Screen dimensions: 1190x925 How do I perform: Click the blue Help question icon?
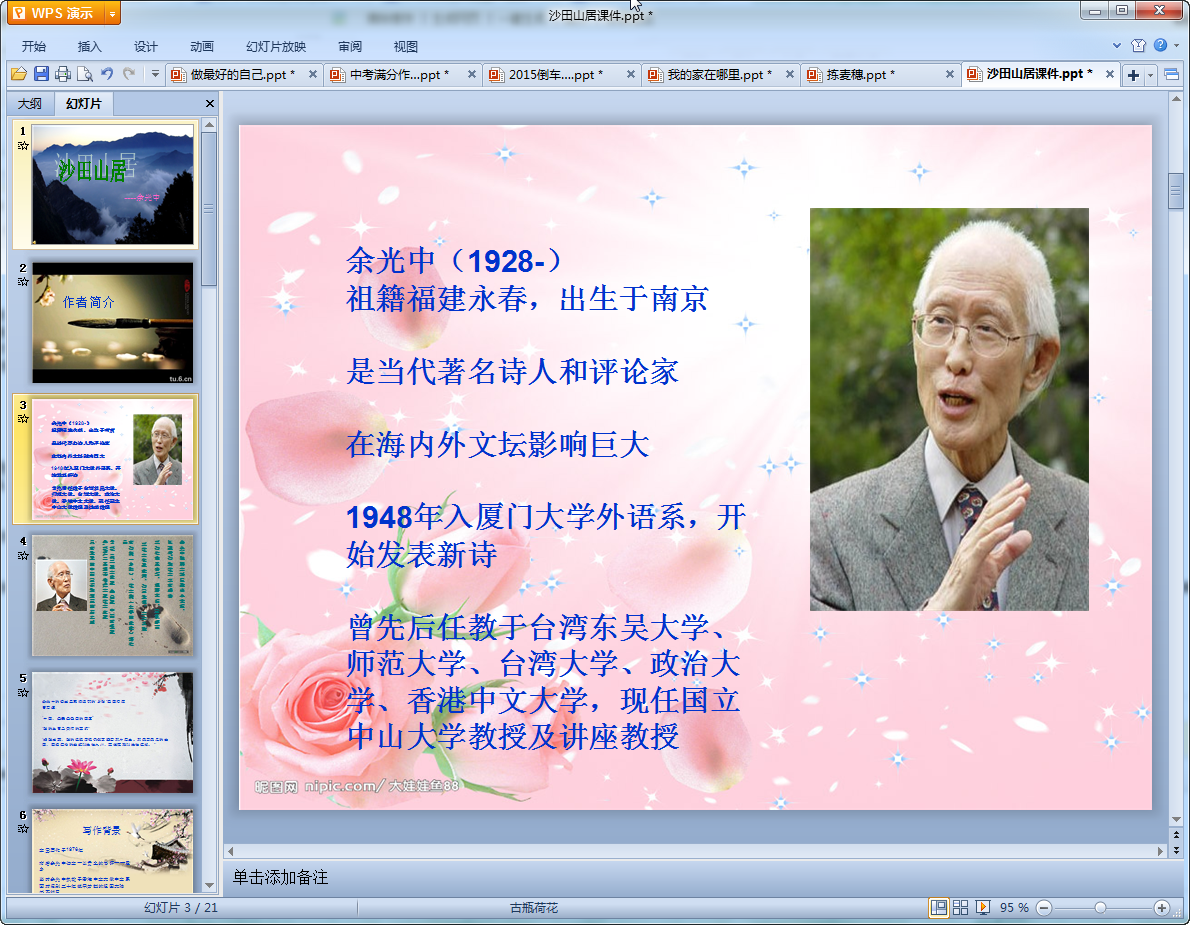tap(1160, 46)
